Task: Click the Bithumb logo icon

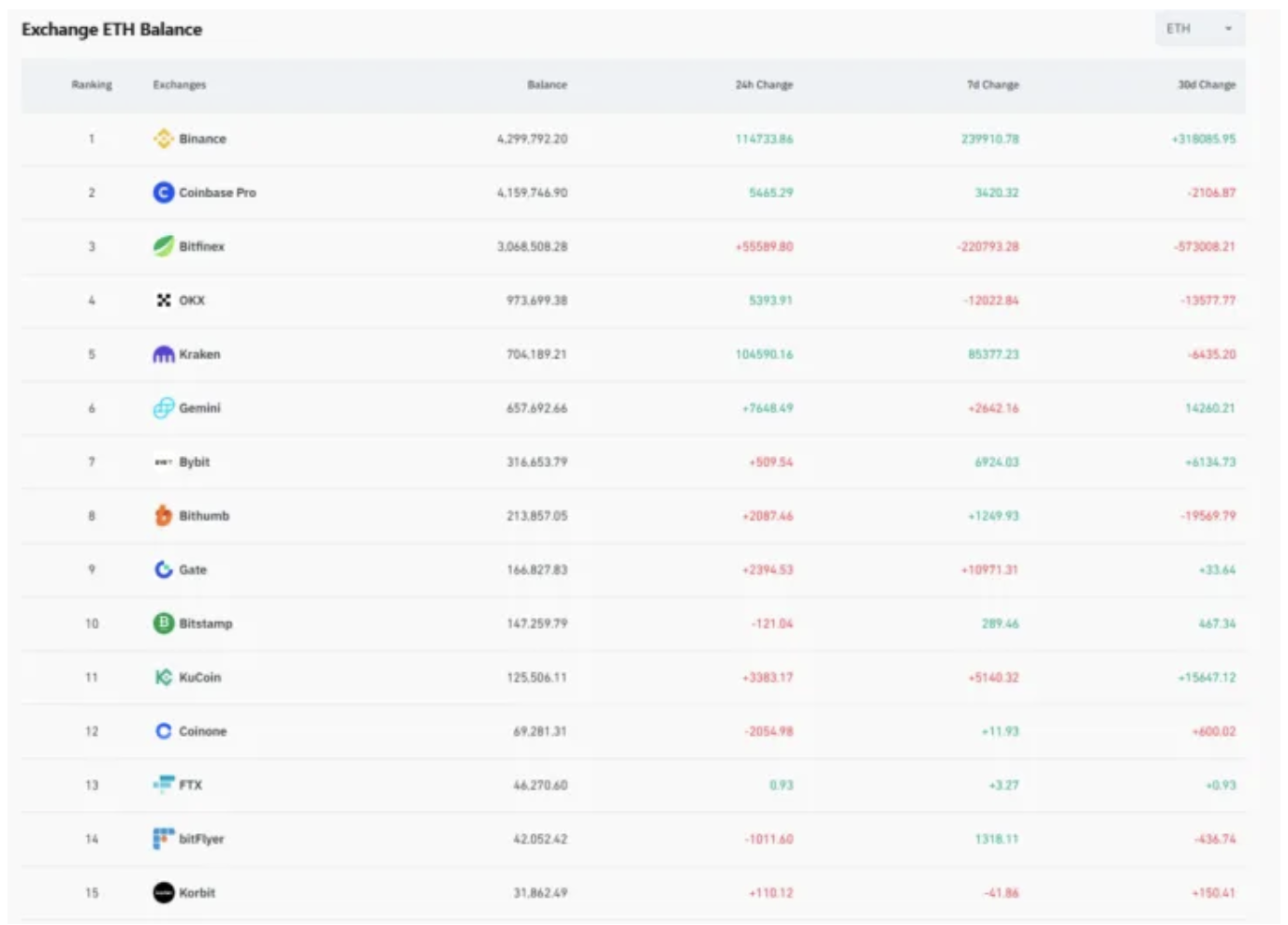Action: tap(164, 516)
